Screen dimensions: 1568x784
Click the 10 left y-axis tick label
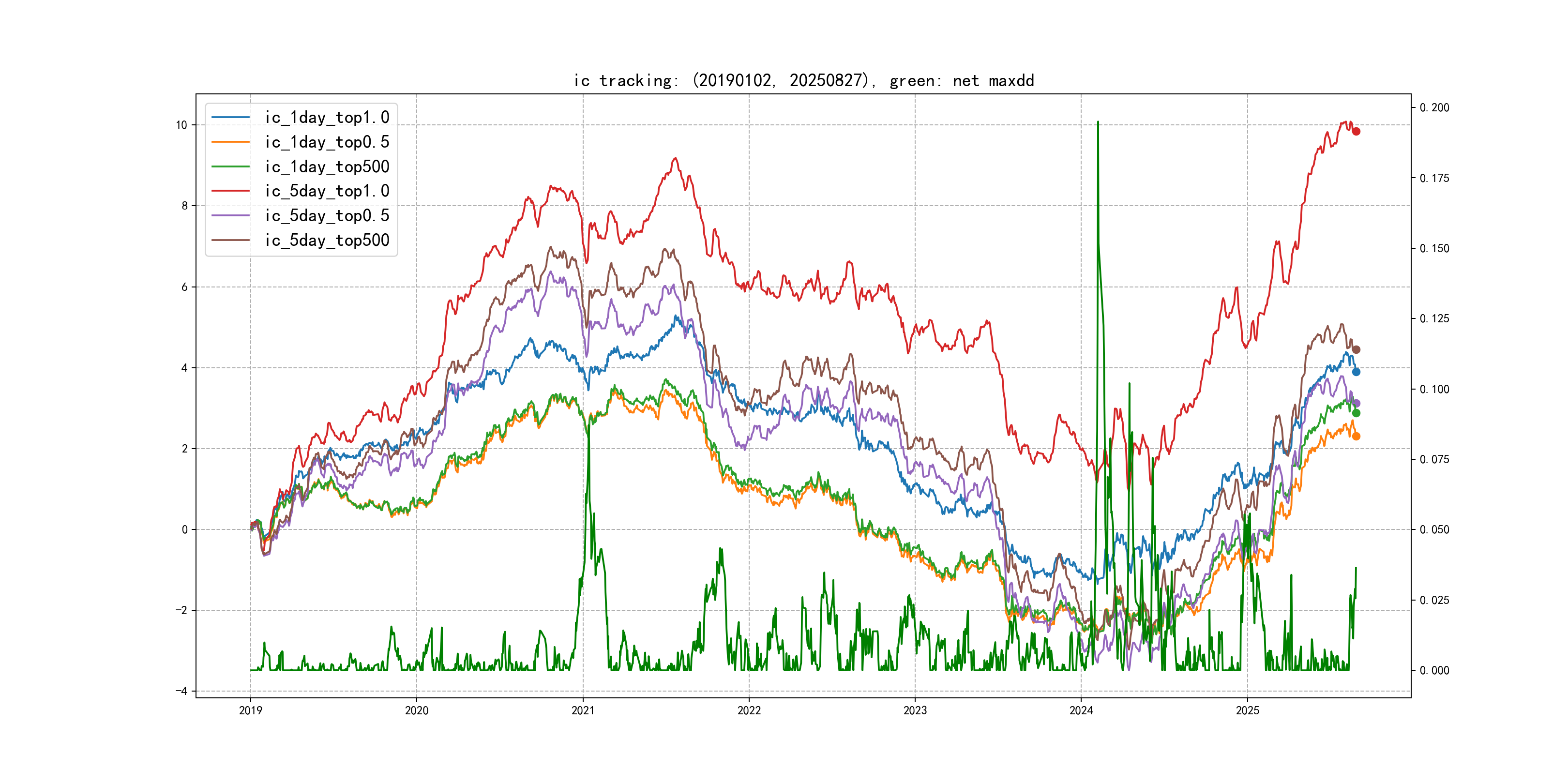(x=181, y=125)
